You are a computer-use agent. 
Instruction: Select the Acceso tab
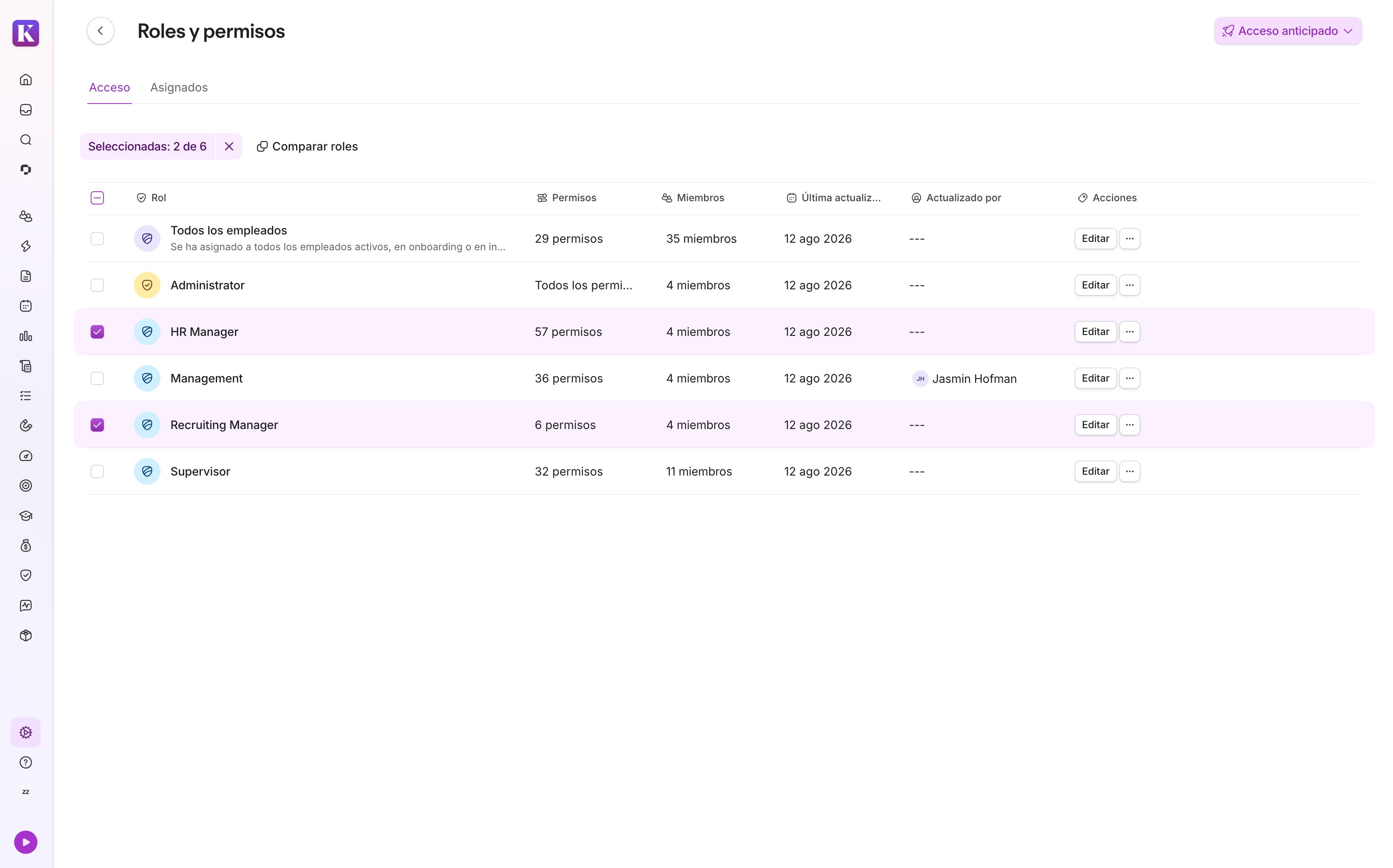coord(109,87)
